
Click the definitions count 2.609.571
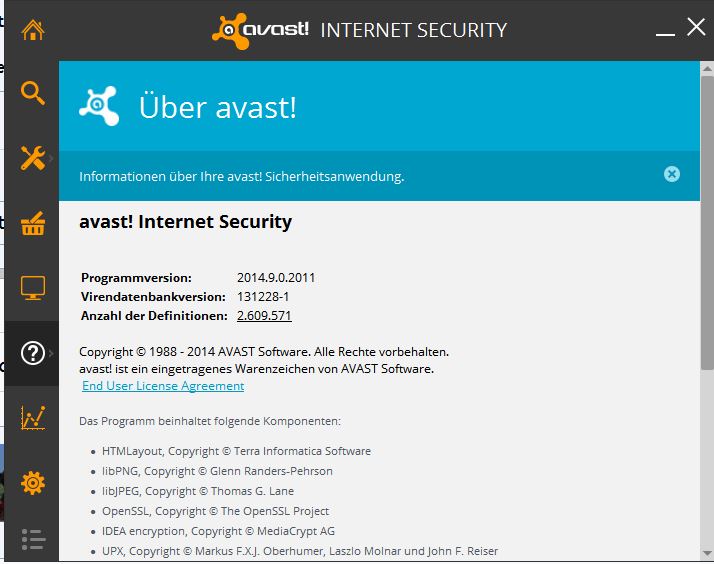point(264,316)
